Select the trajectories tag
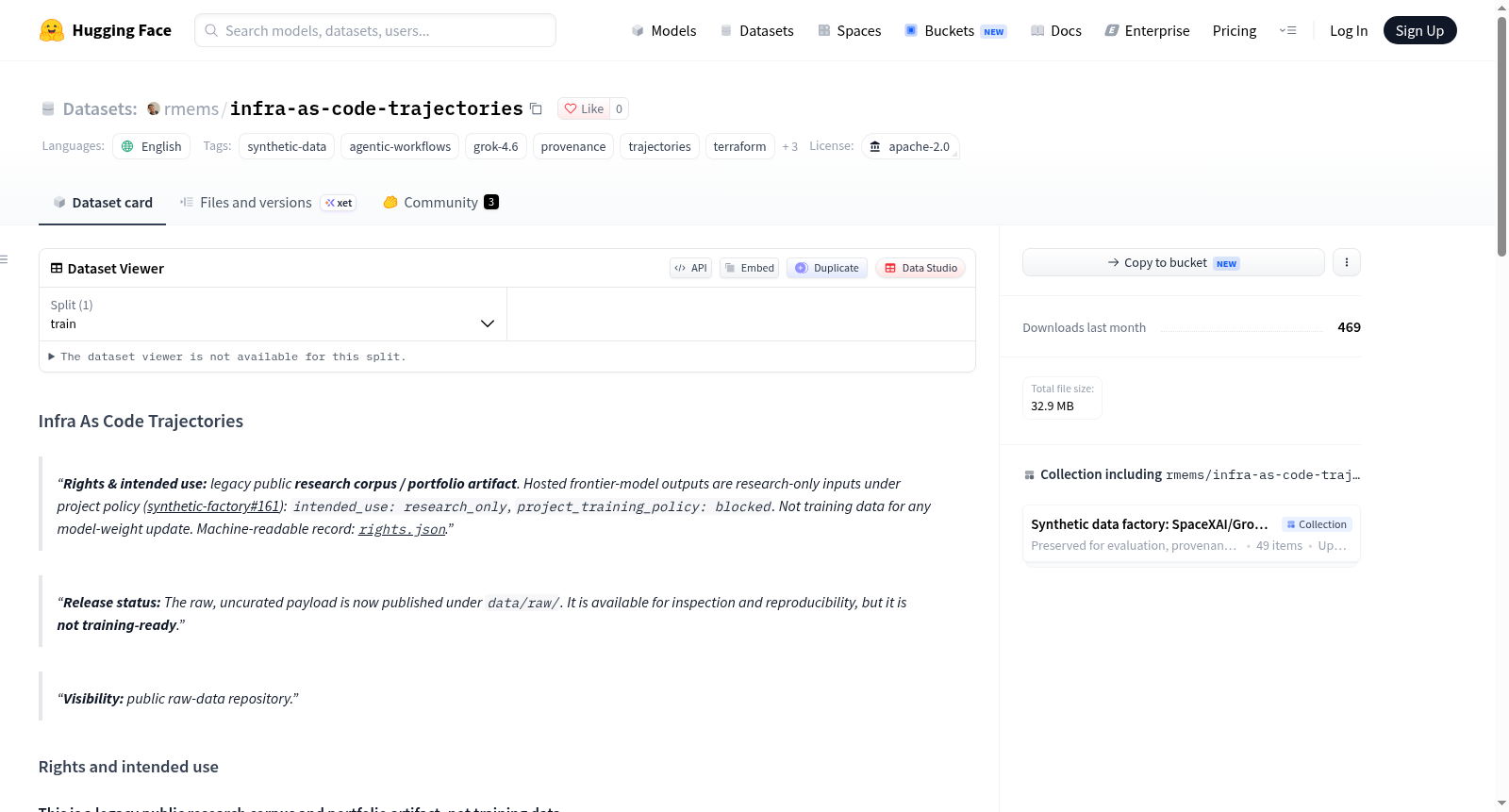 (x=660, y=146)
